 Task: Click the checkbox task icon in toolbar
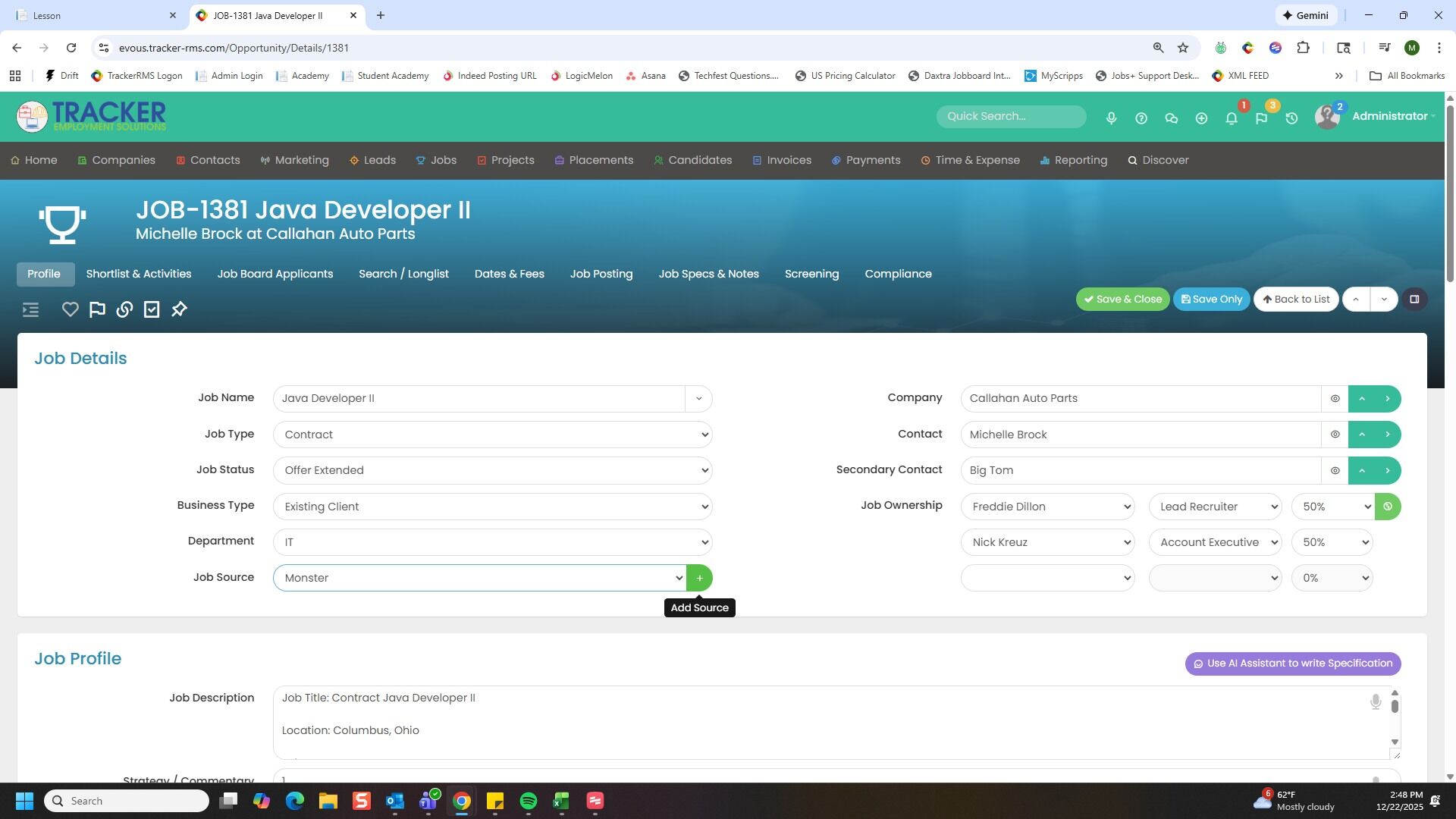tap(152, 309)
